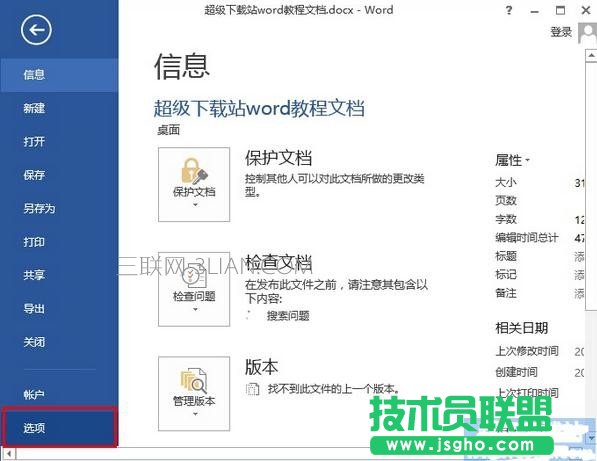Open 选项 (Options) at sidebar bottom

59,428
